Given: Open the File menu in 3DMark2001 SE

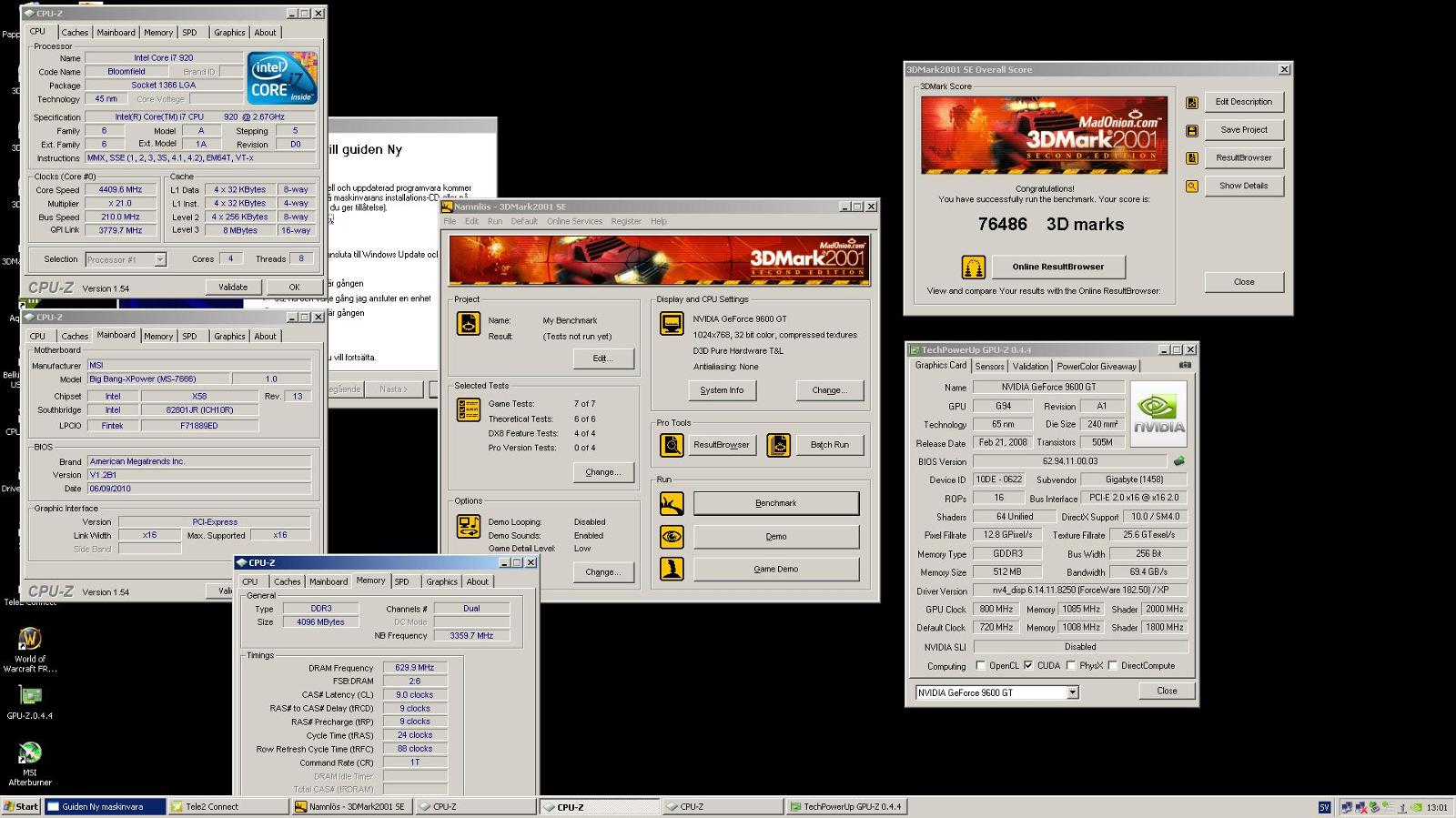Looking at the screenshot, I should (x=450, y=221).
